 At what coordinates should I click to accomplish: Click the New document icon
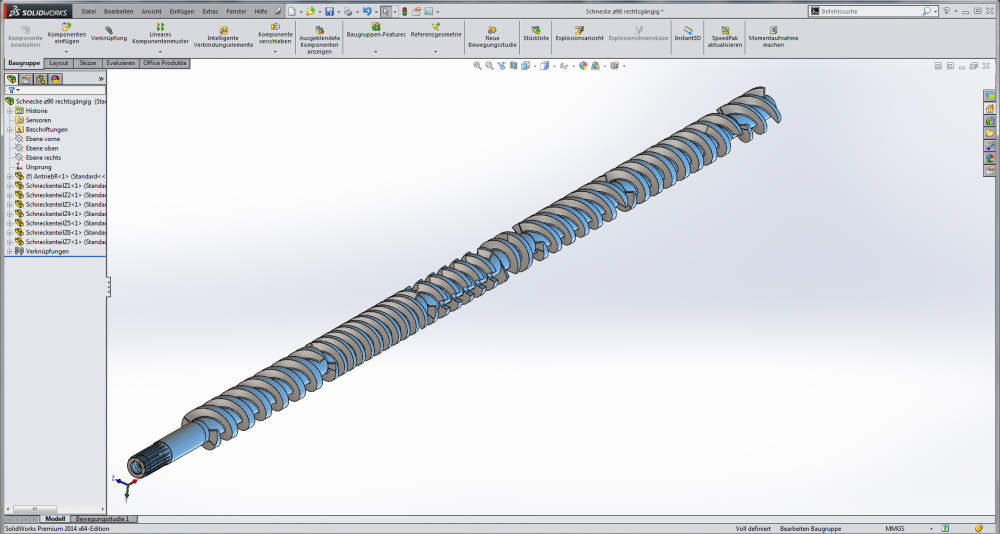[x=291, y=11]
